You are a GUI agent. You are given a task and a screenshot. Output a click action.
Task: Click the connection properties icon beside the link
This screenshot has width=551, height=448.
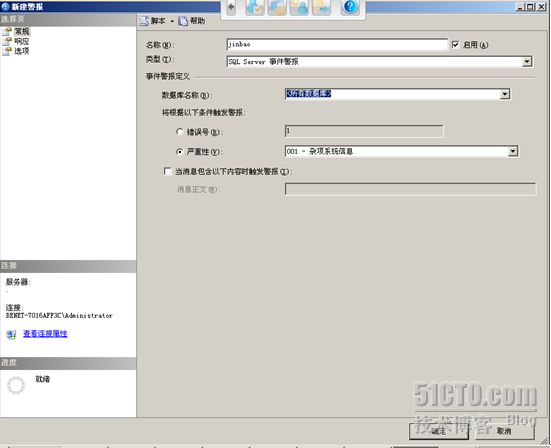11,334
